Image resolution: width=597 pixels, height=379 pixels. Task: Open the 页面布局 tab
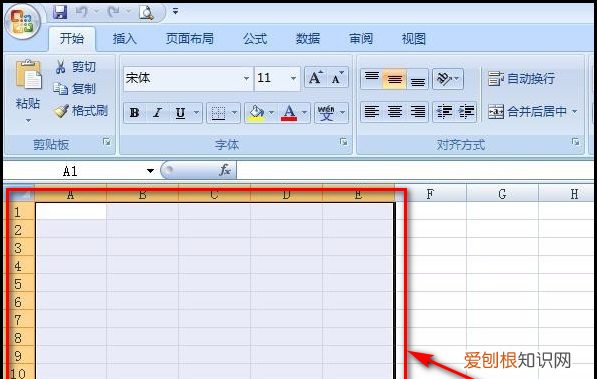pos(190,38)
